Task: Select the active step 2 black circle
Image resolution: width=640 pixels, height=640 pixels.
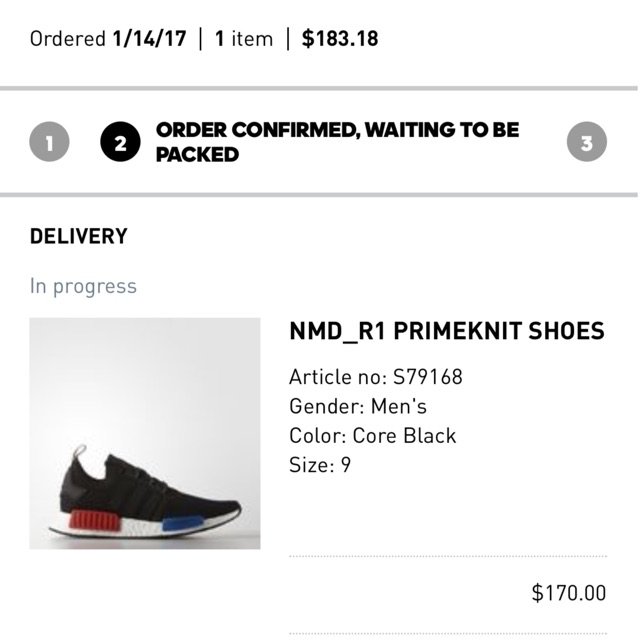Action: click(x=120, y=143)
